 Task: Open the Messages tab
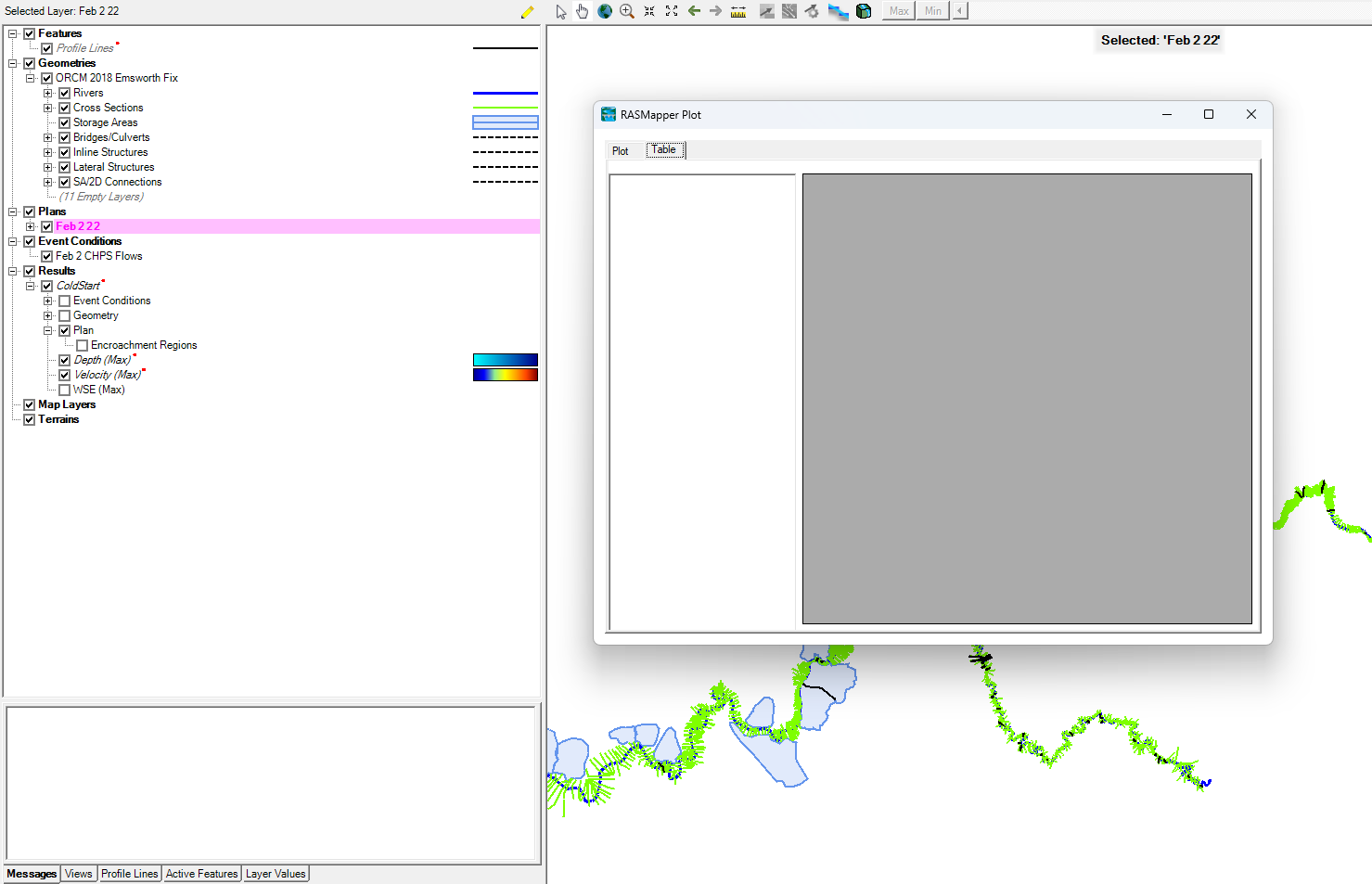[32, 874]
